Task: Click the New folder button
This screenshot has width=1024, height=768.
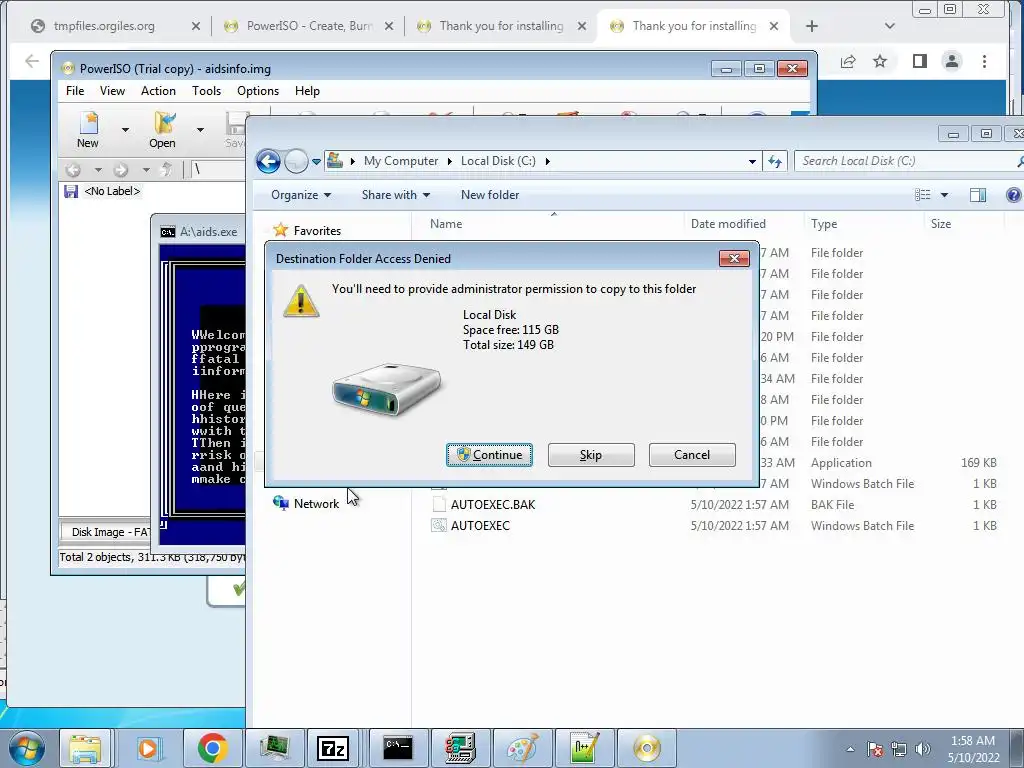Action: click(x=490, y=195)
